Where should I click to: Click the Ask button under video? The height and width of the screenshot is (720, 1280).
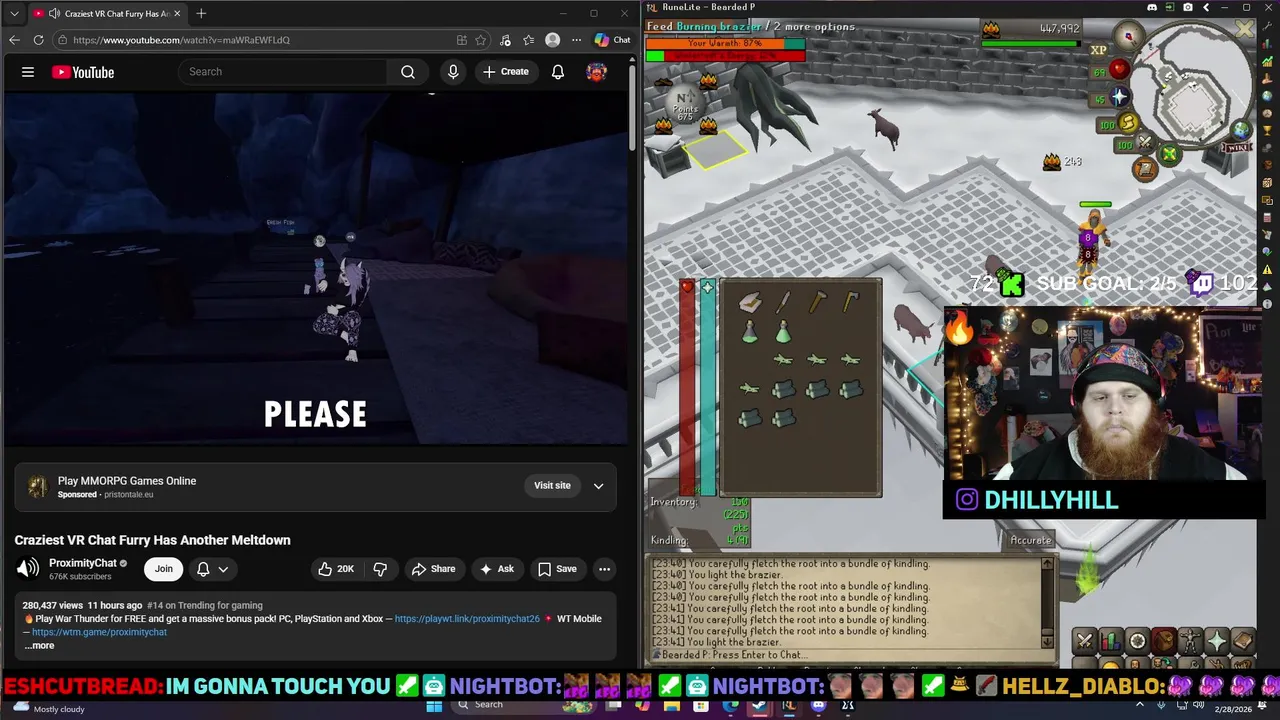(x=497, y=569)
